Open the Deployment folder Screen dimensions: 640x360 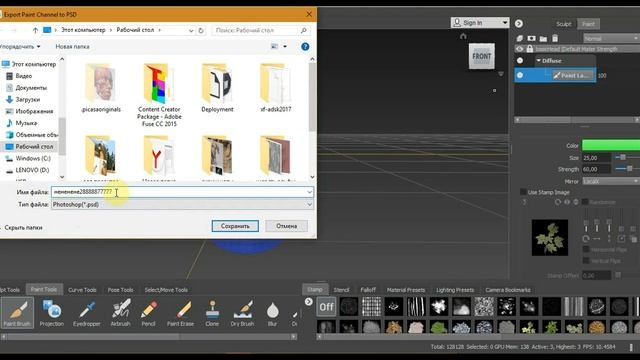(x=217, y=88)
